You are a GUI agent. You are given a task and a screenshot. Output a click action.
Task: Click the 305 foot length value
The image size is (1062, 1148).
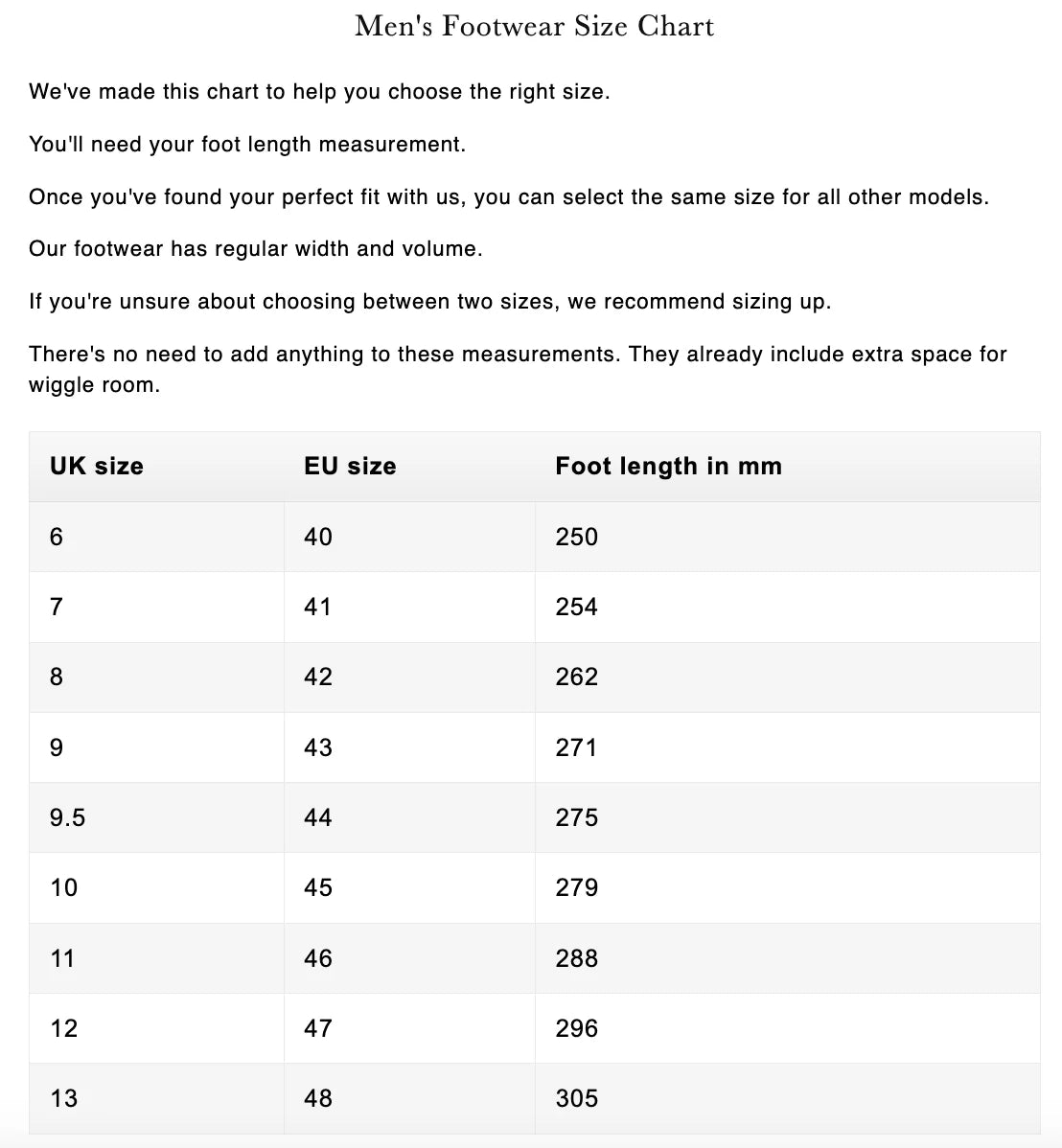pos(576,1098)
